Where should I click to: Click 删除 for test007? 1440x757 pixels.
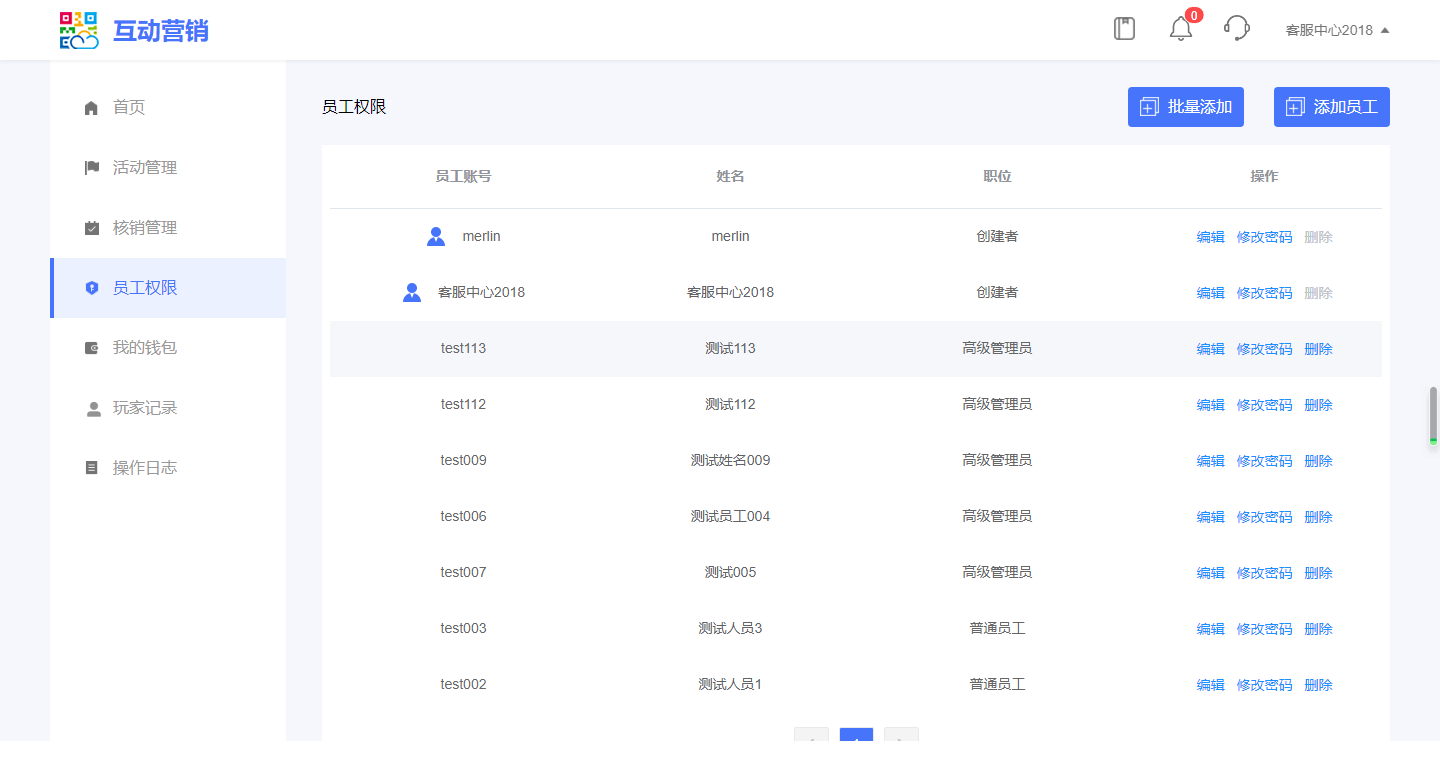[x=1319, y=573]
